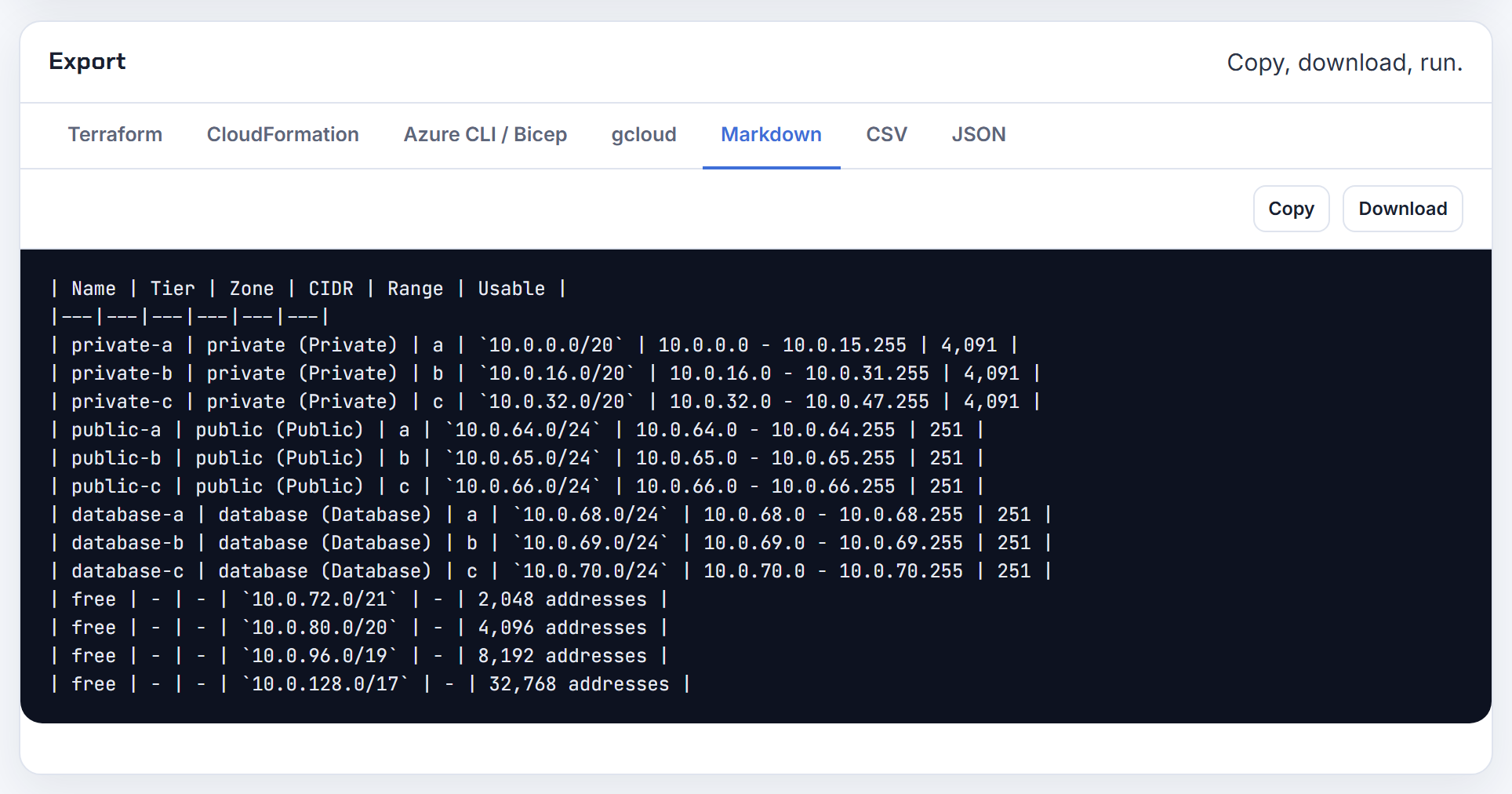The height and width of the screenshot is (794, 1512).
Task: Click the 'Copy, download, run.' text
Action: pyautogui.click(x=1345, y=62)
